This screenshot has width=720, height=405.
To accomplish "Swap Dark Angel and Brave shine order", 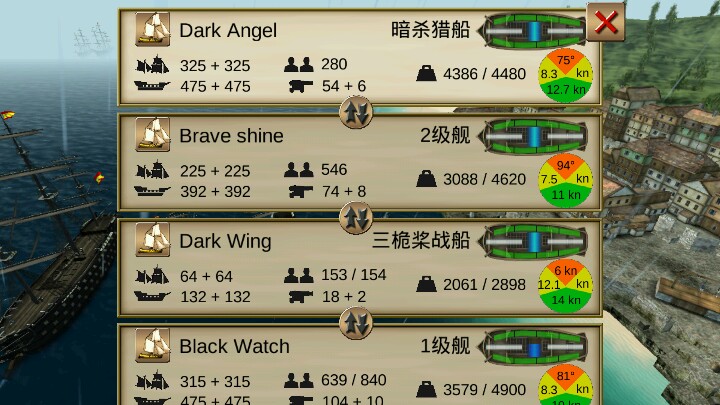I will pyautogui.click(x=356, y=112).
